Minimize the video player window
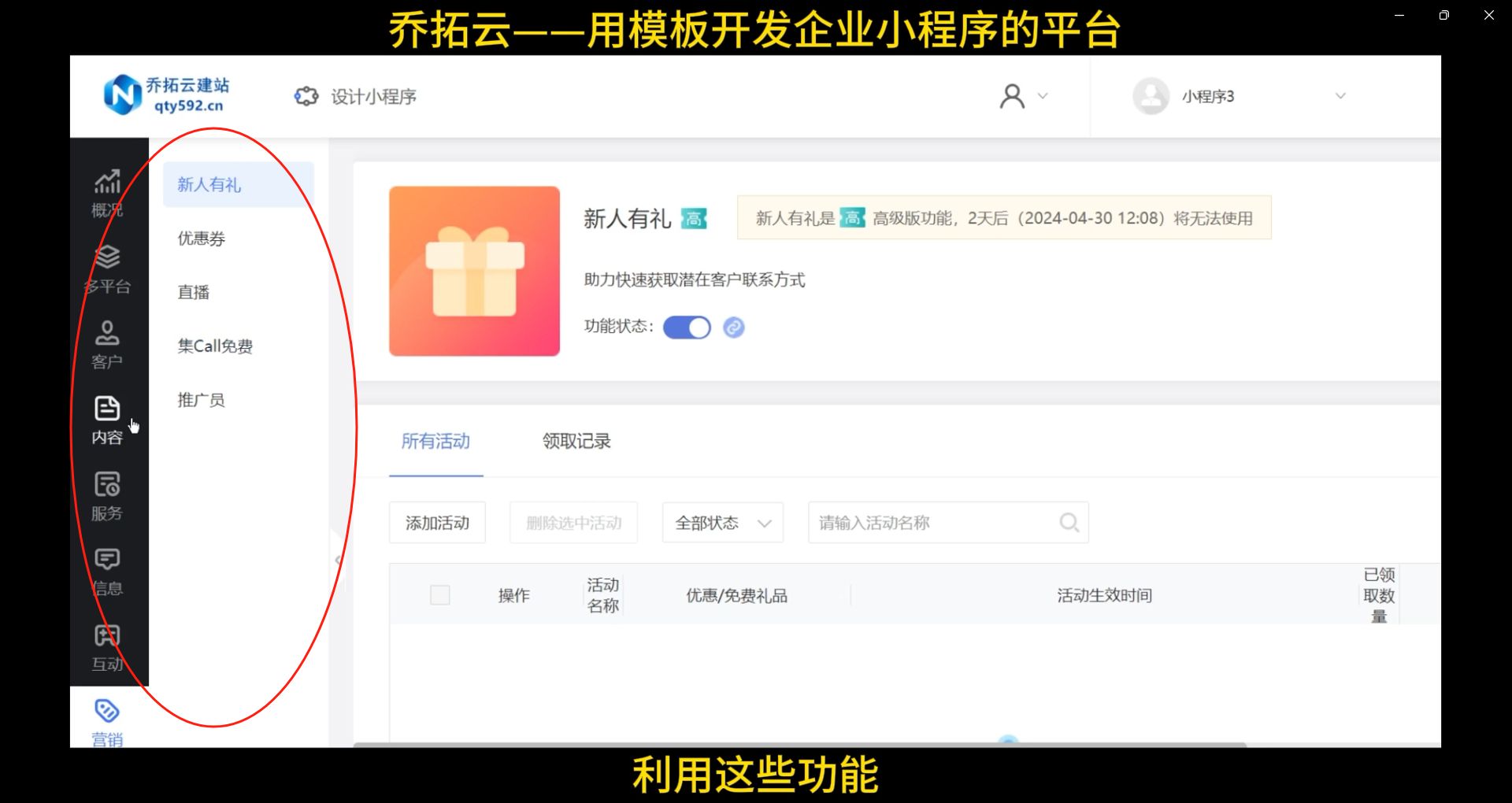The height and width of the screenshot is (803, 1512). point(1399,15)
